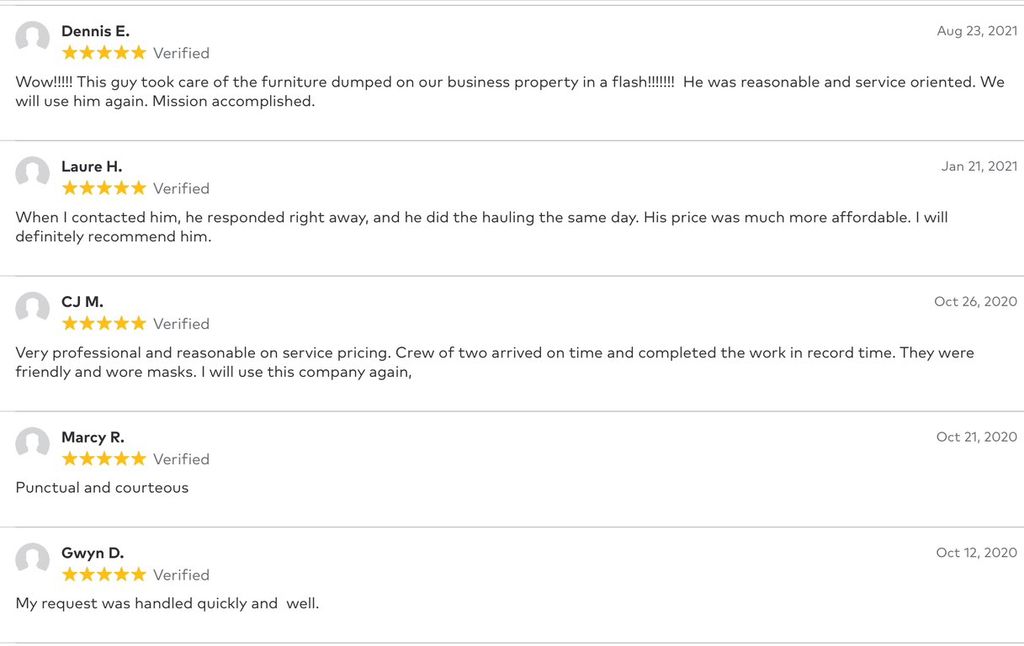Click the star rating under Marcy R.

(x=104, y=459)
